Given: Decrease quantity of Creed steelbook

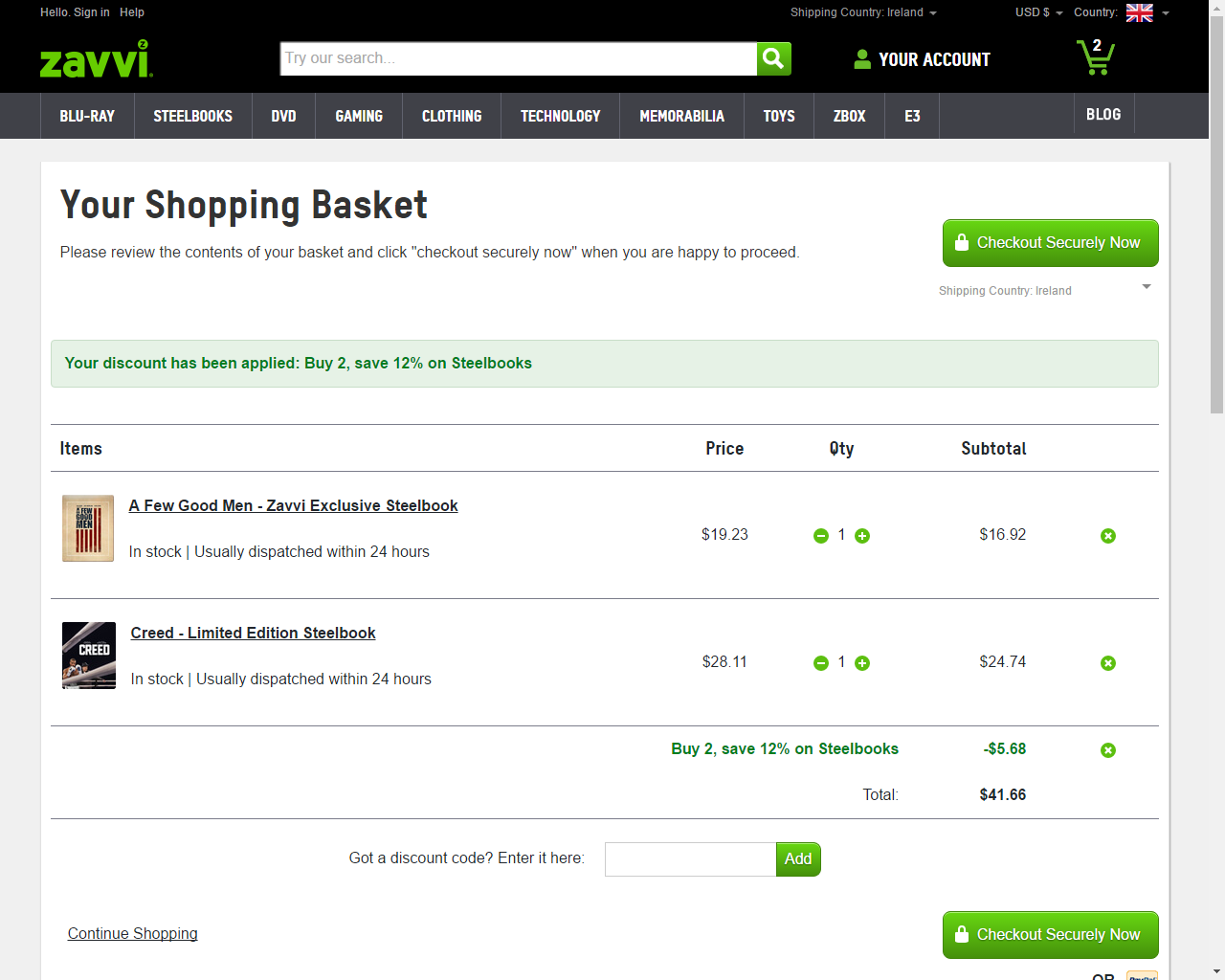Looking at the screenshot, I should coord(821,663).
